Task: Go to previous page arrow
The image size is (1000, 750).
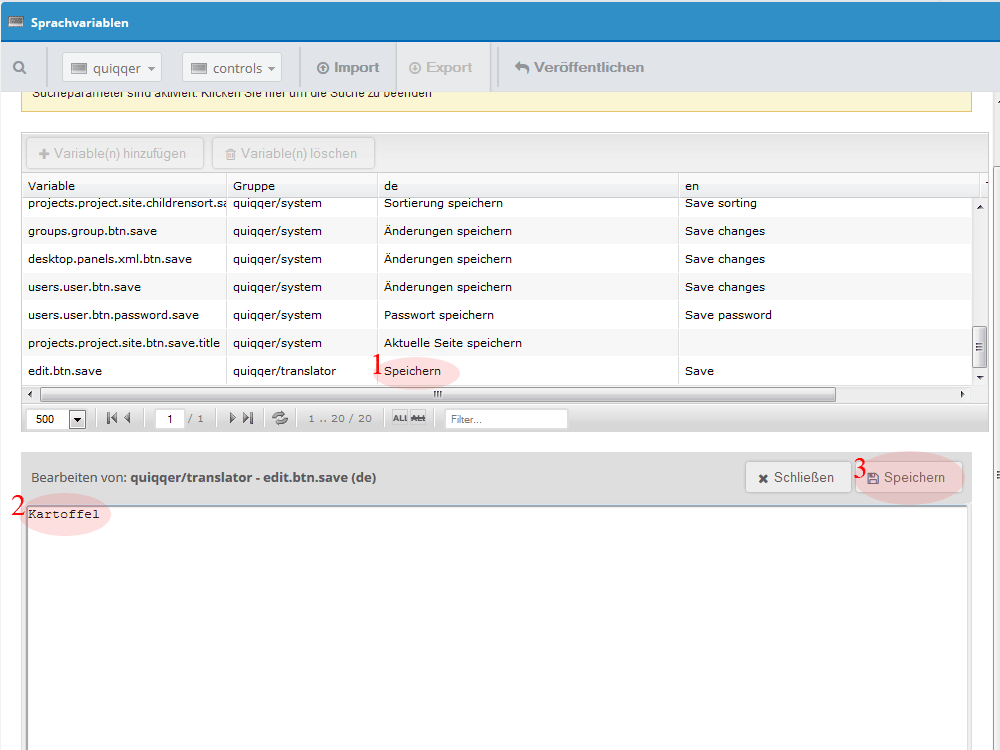Action: point(128,418)
